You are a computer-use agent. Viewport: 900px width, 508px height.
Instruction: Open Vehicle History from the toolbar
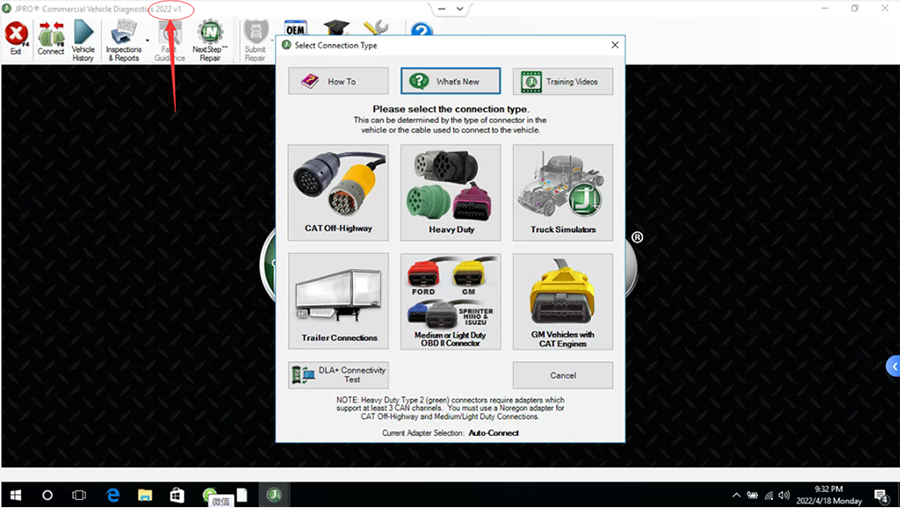coord(83,40)
